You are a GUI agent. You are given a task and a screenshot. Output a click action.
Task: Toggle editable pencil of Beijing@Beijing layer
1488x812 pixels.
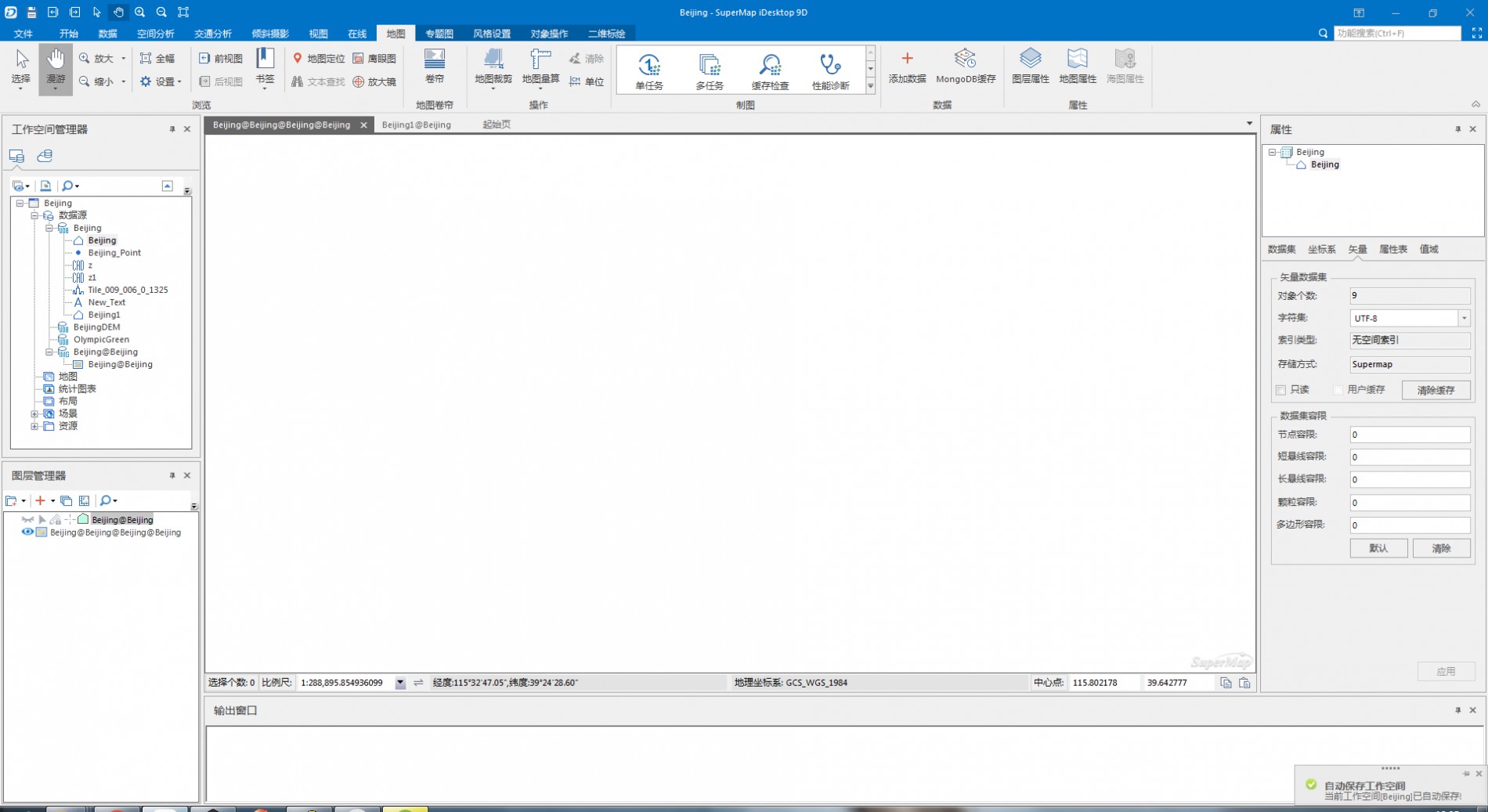(56, 520)
